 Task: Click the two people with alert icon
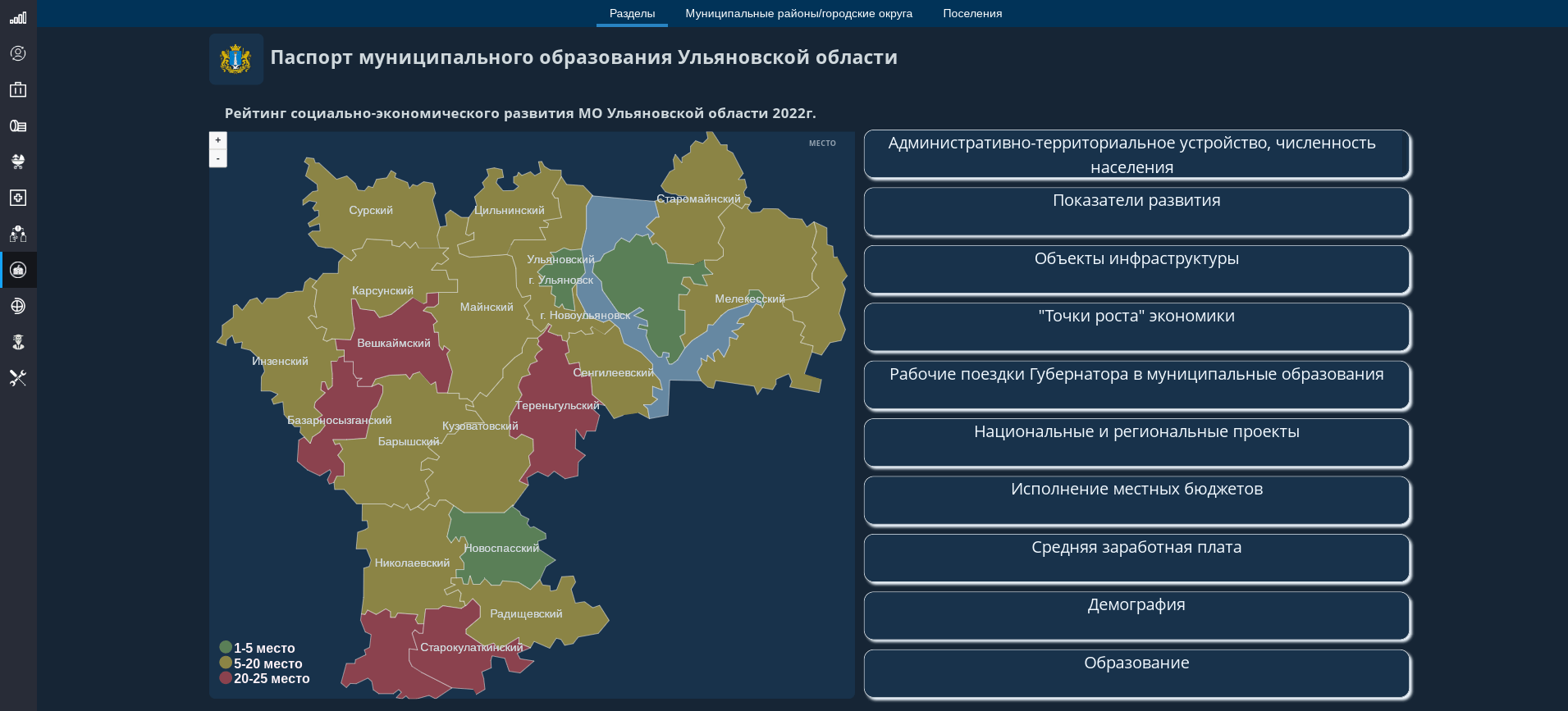(x=18, y=234)
